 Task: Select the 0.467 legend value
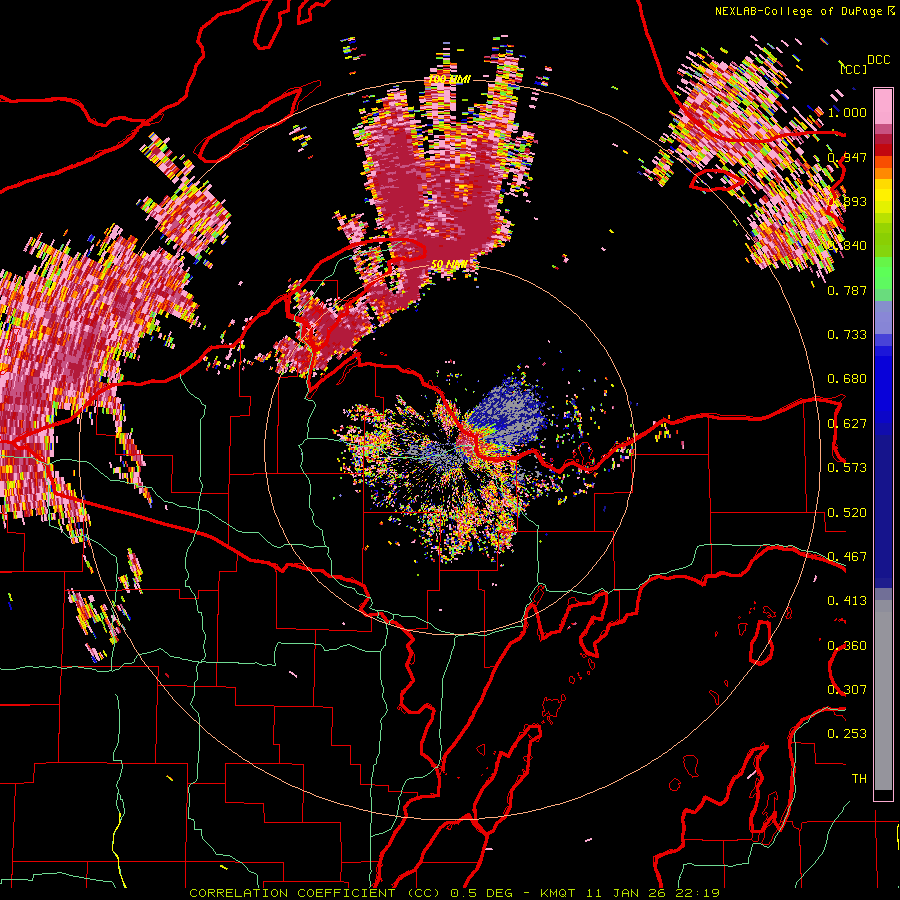tap(847, 557)
